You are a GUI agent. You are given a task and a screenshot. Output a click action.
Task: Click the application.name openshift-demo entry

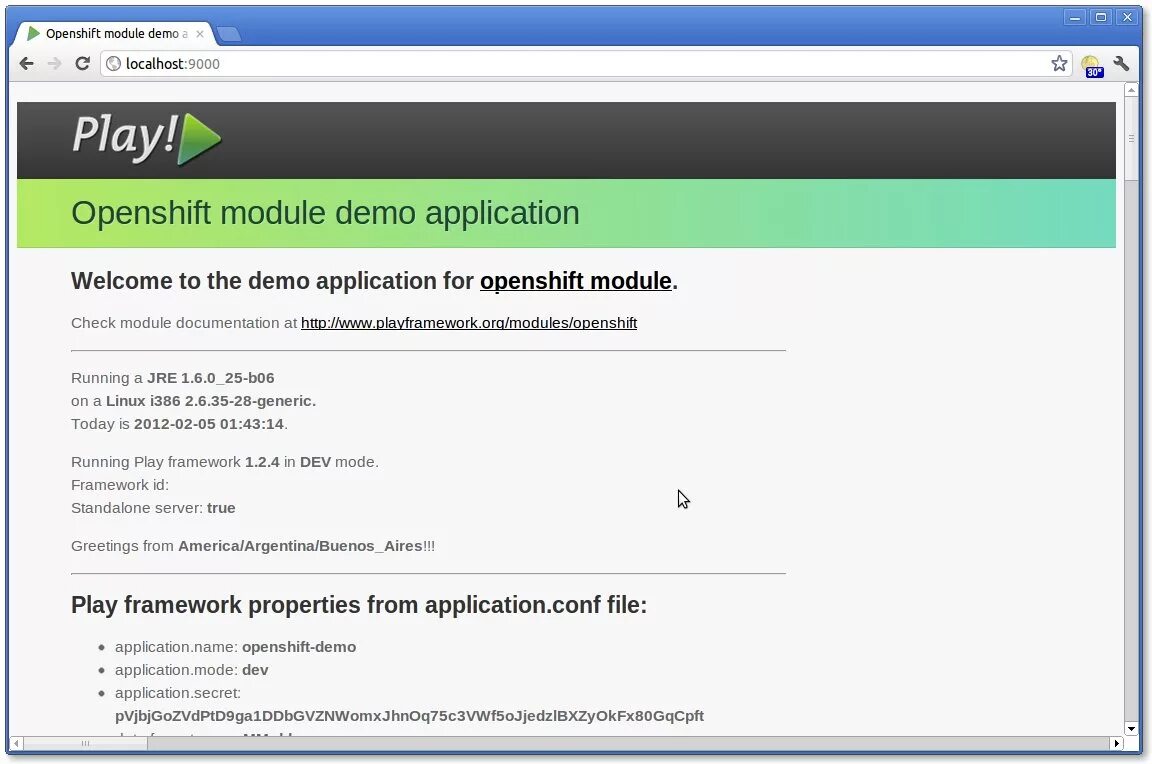click(x=235, y=647)
